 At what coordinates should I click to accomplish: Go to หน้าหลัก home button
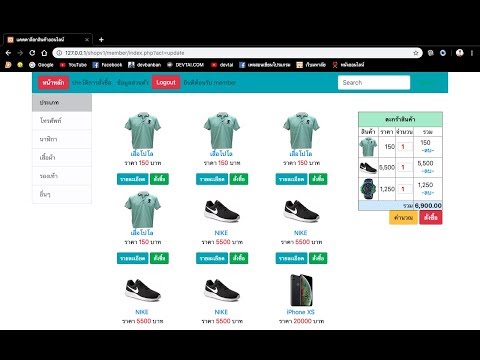pos(53,82)
